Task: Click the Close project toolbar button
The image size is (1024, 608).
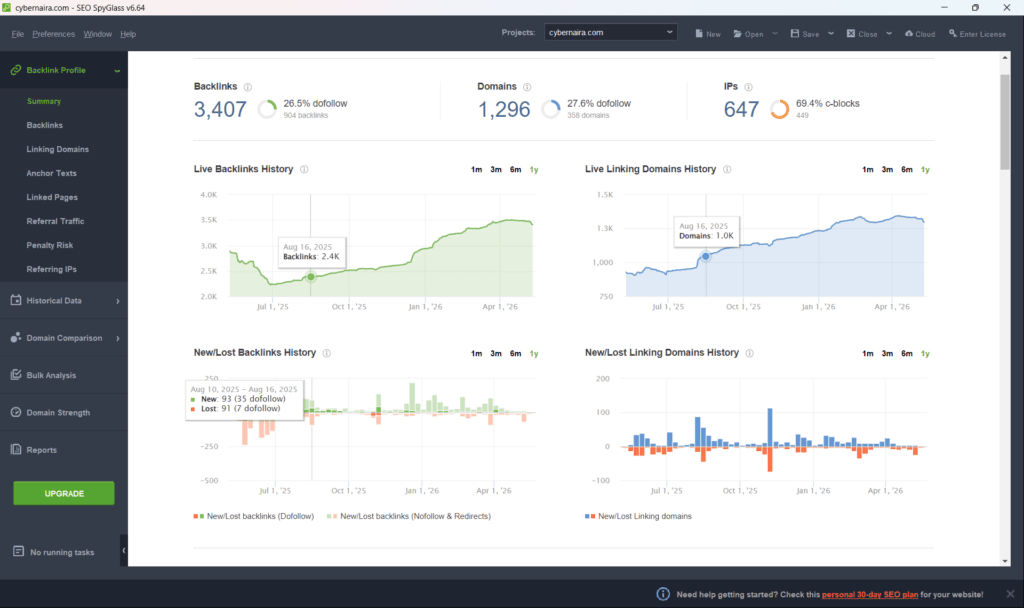Action: tap(862, 34)
